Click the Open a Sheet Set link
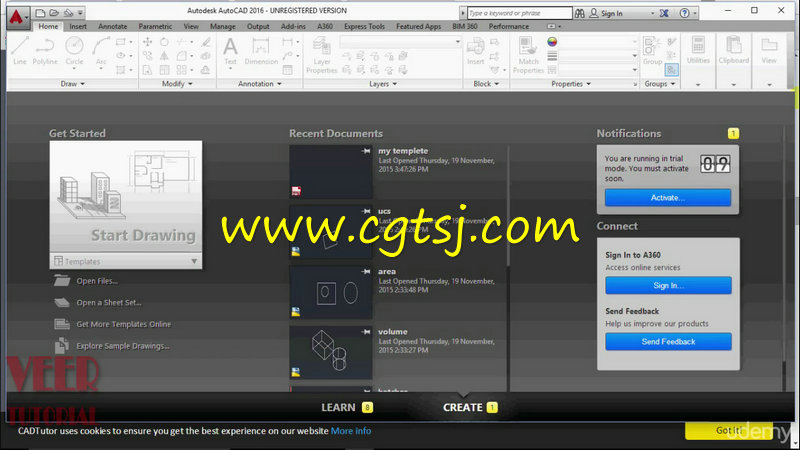 pyautogui.click(x=109, y=303)
